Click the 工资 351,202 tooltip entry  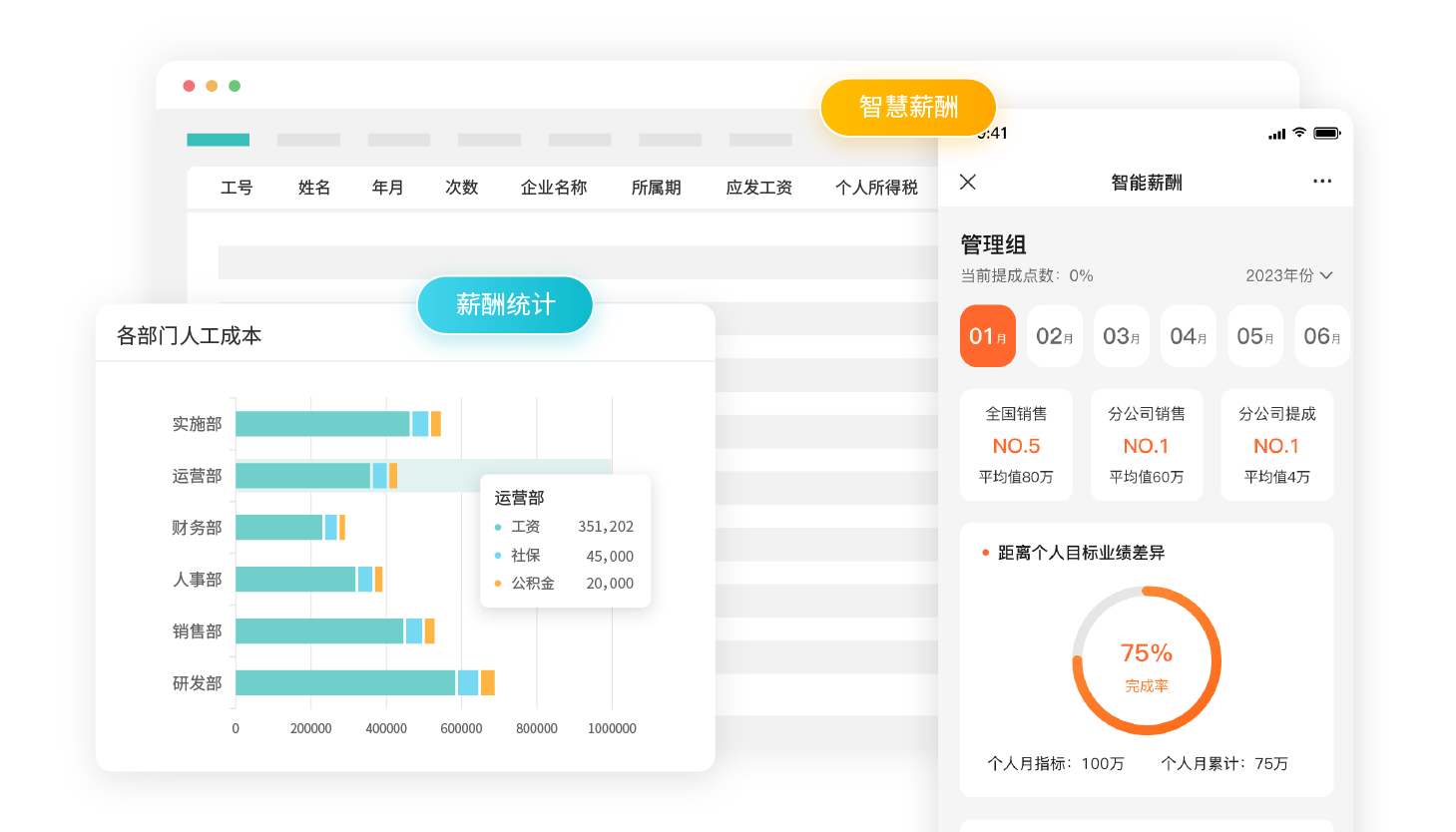tap(565, 527)
